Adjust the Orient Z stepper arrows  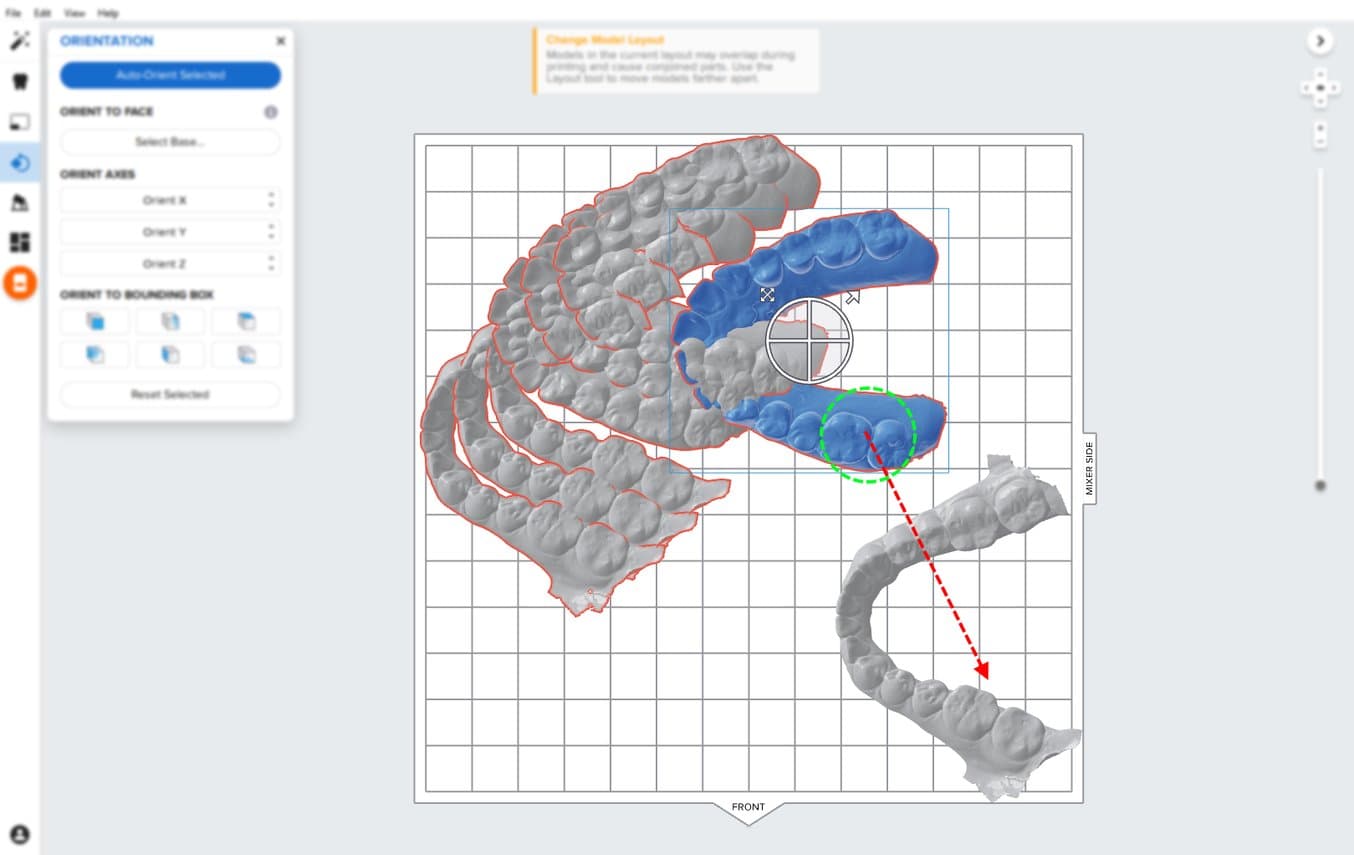point(271,264)
